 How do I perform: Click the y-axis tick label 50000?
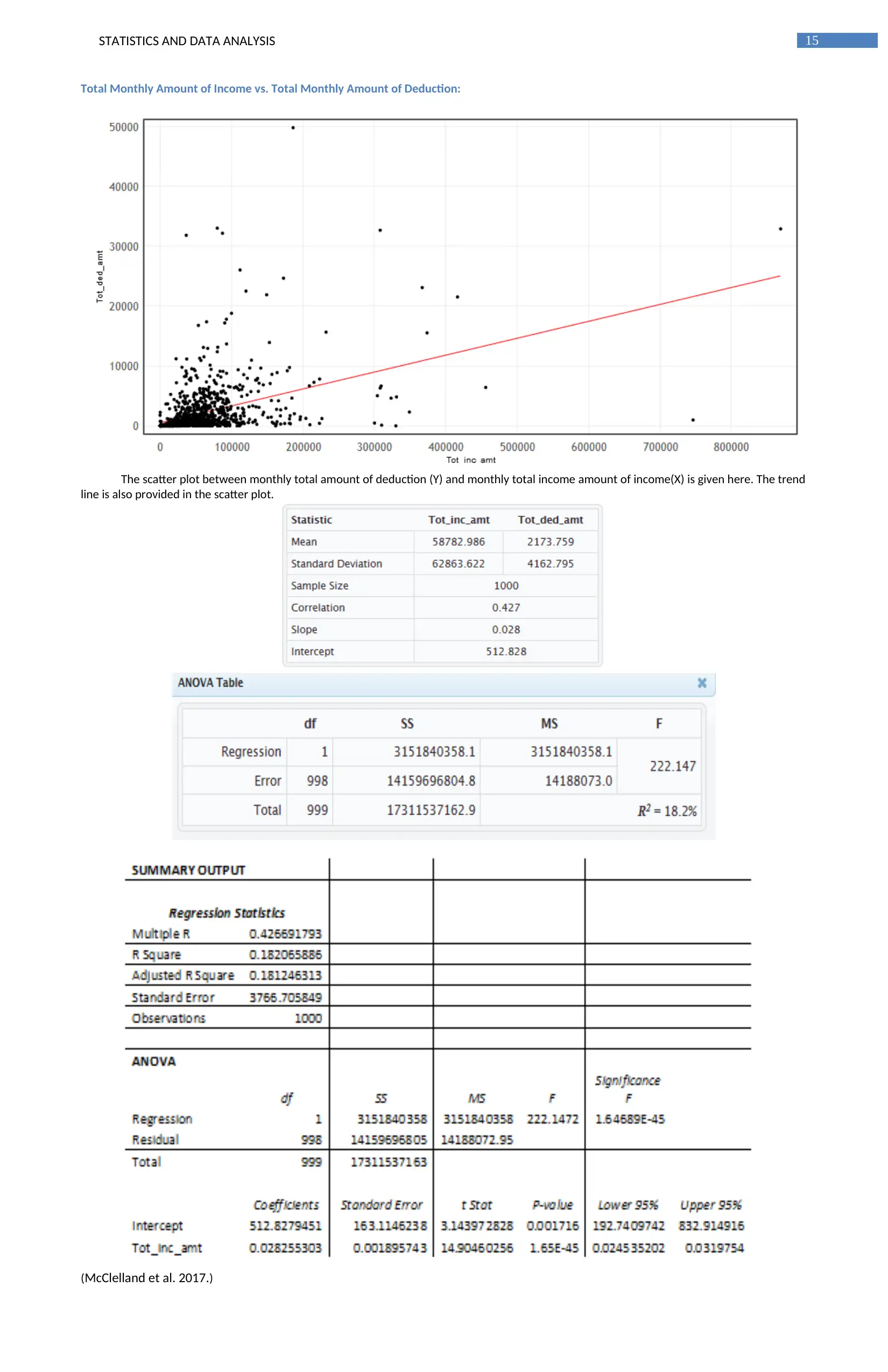123,127
